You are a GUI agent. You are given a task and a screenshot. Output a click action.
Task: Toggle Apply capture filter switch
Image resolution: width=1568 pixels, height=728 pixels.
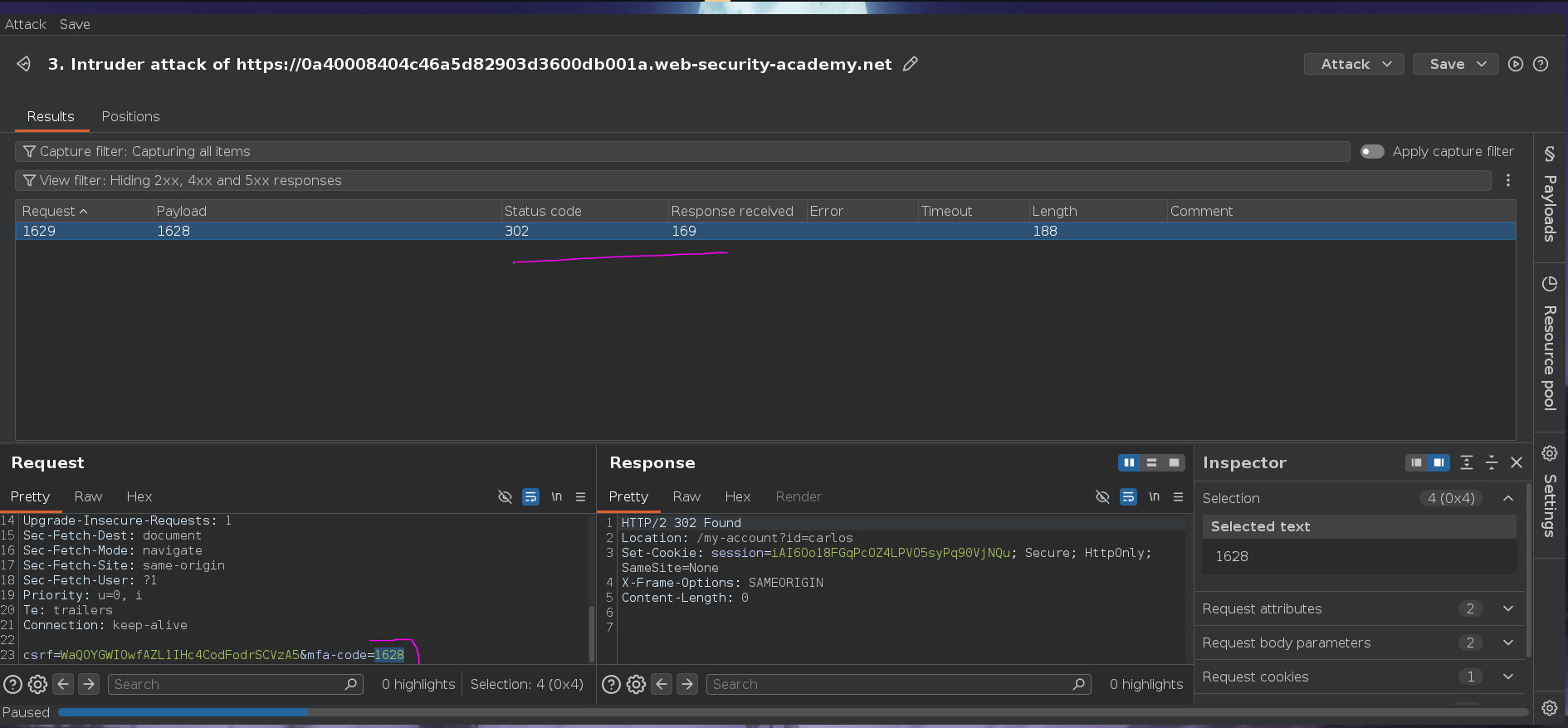point(1372,151)
